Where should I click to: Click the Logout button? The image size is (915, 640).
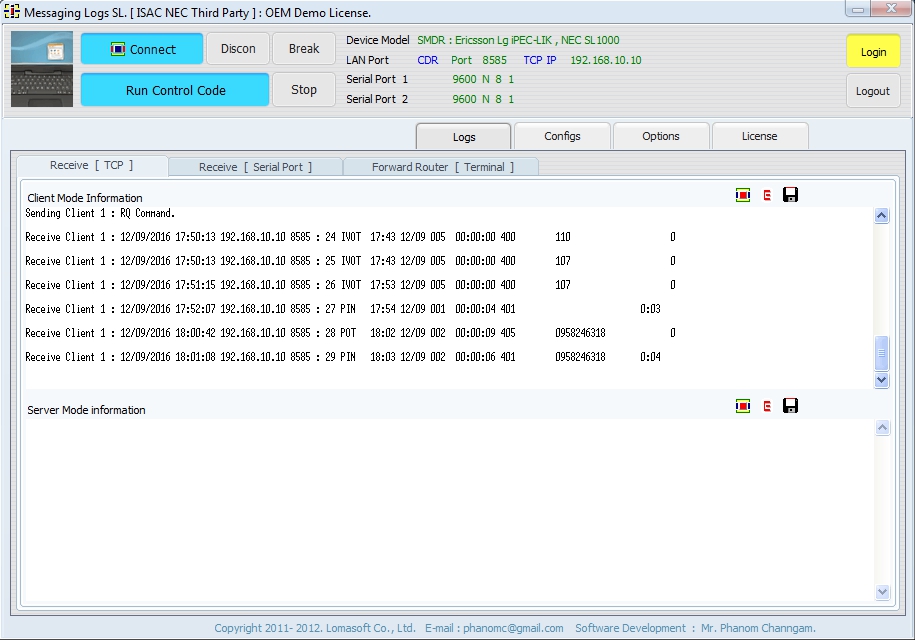(873, 91)
